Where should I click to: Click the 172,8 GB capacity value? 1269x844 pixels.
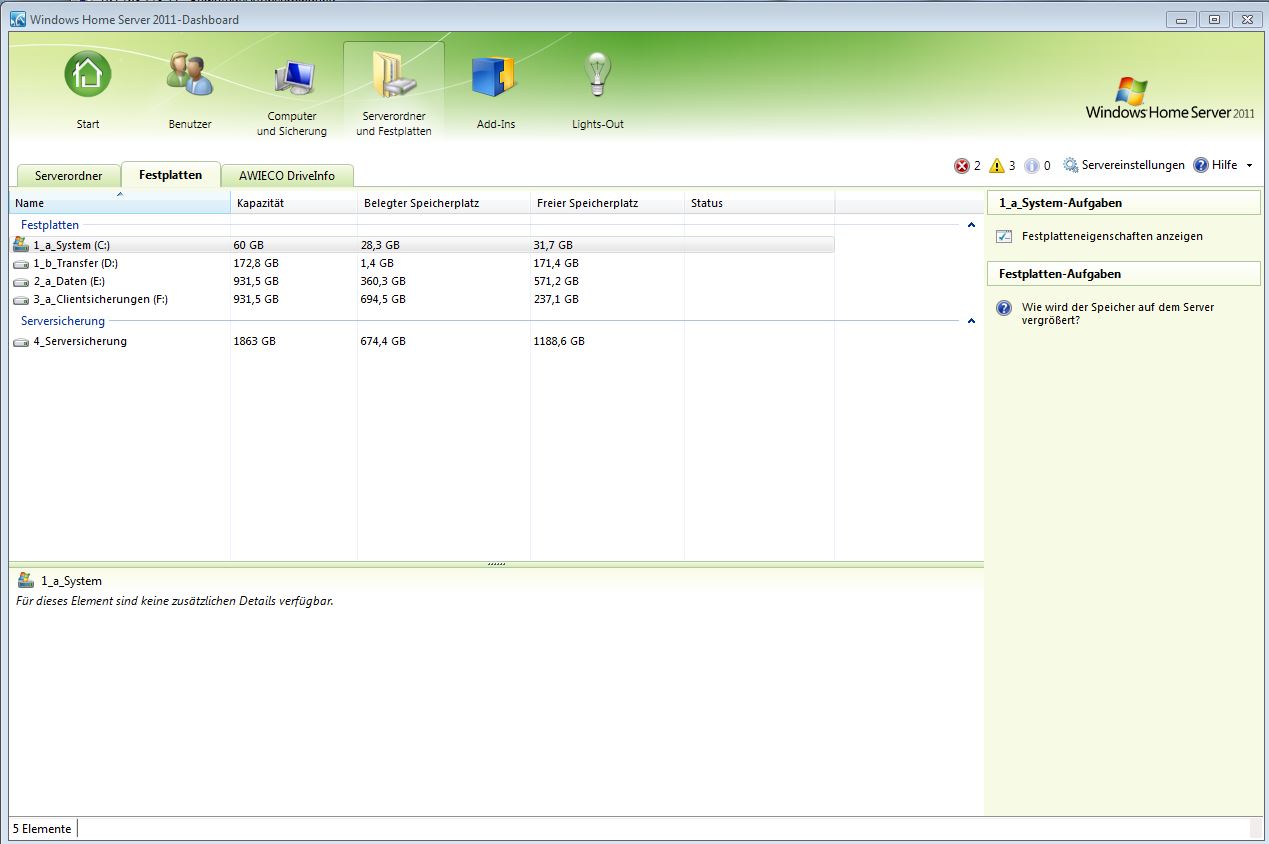(256, 264)
